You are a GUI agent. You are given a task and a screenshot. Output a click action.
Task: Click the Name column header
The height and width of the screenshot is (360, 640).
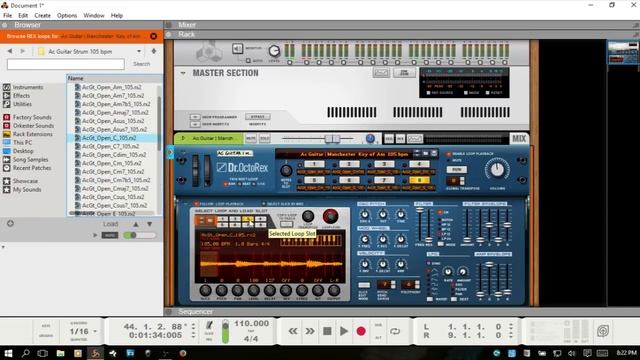(x=76, y=78)
